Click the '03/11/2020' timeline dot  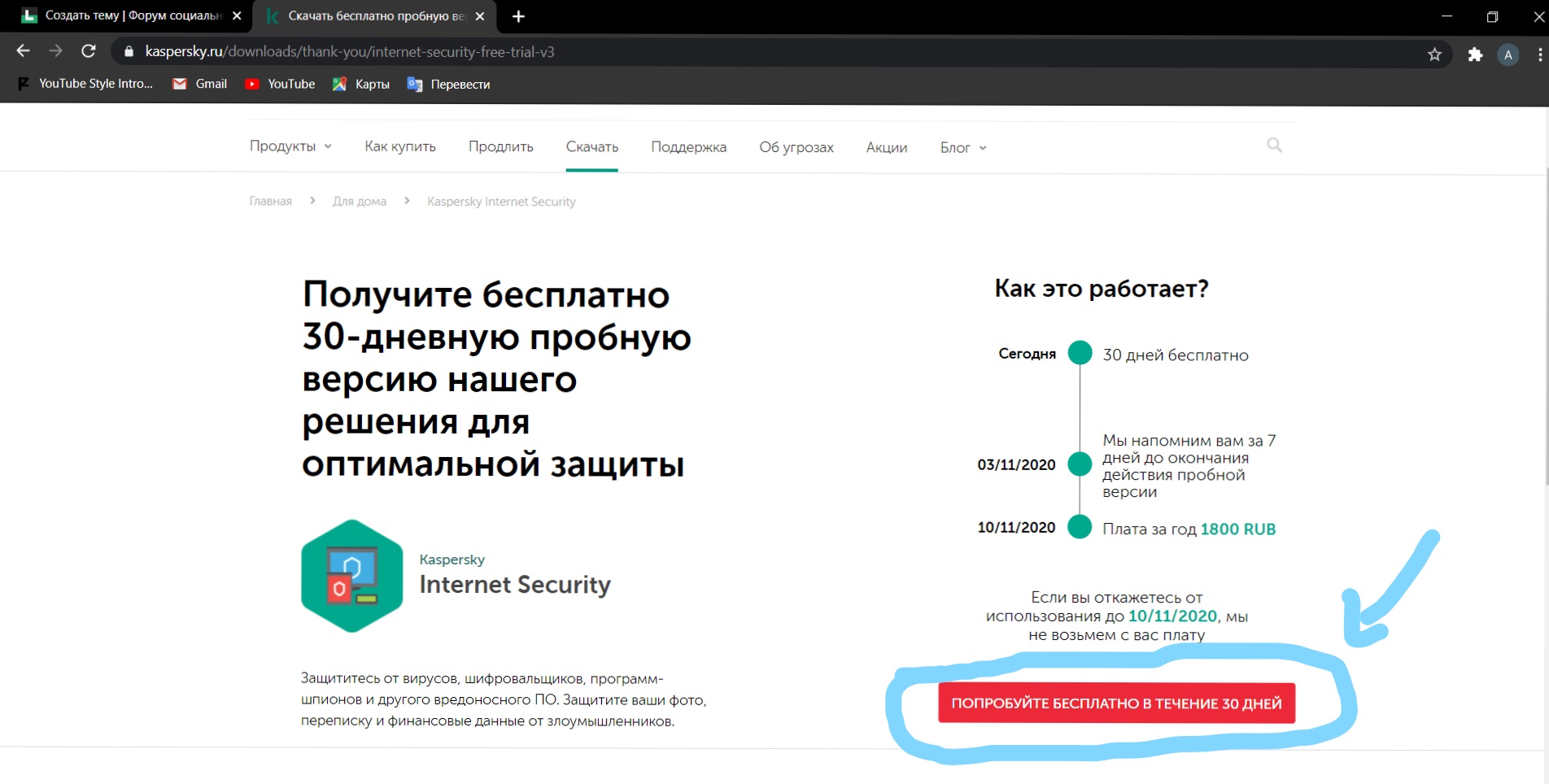coord(1080,464)
